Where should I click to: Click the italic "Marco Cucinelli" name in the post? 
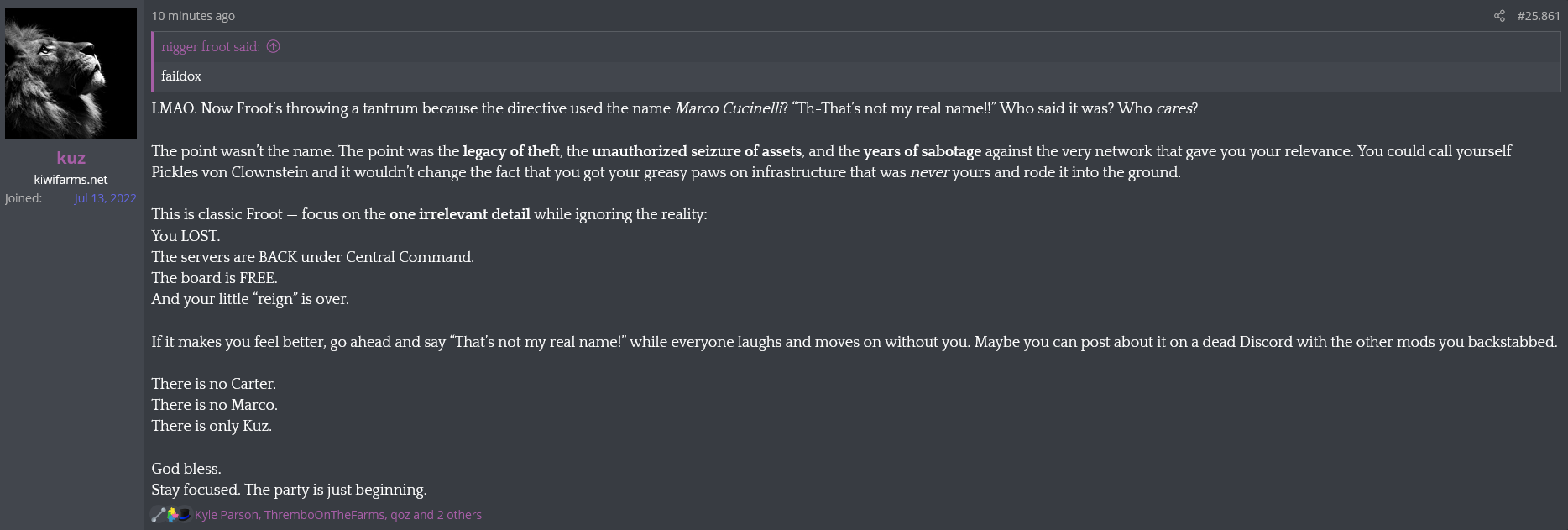(x=728, y=108)
